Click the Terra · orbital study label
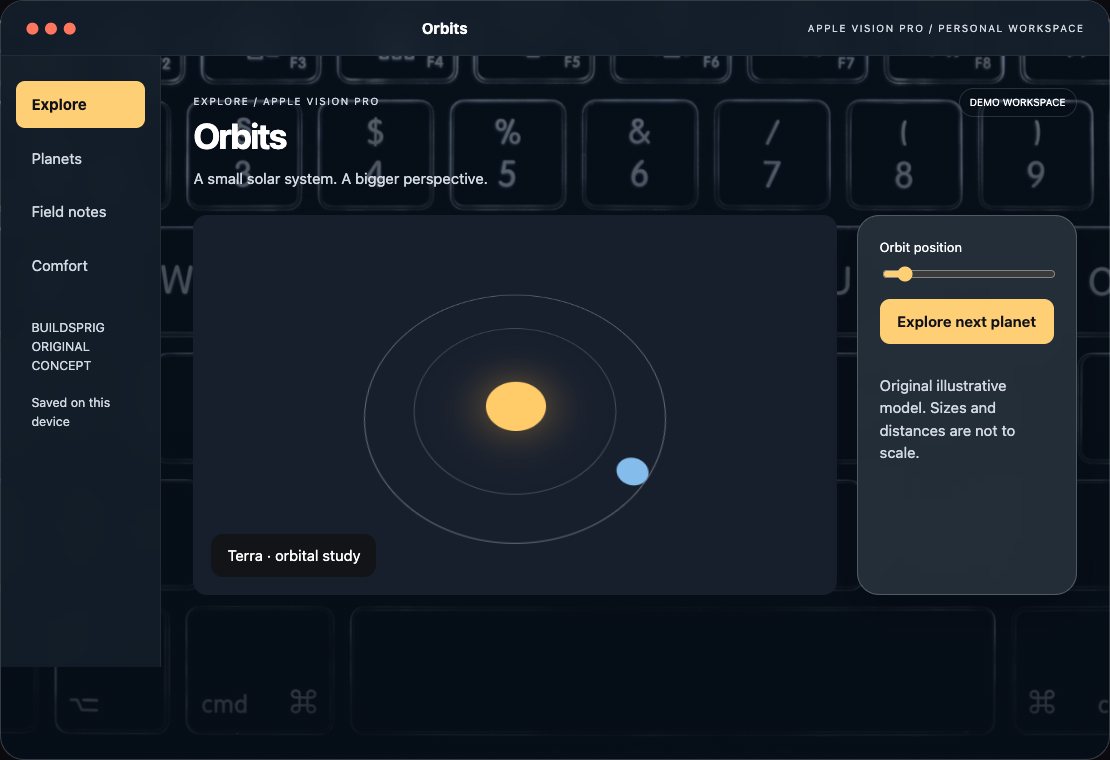Viewport: 1110px width, 760px height. pyautogui.click(x=294, y=556)
